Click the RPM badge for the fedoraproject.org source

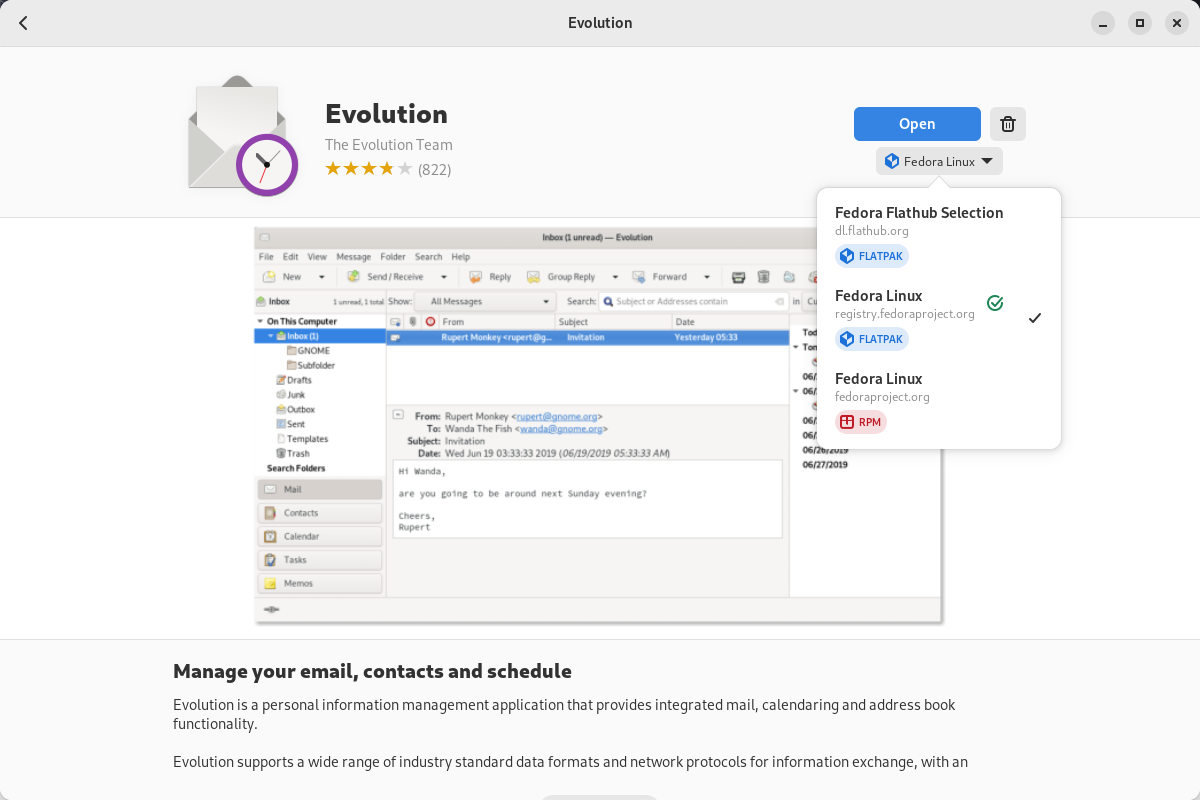click(860, 422)
